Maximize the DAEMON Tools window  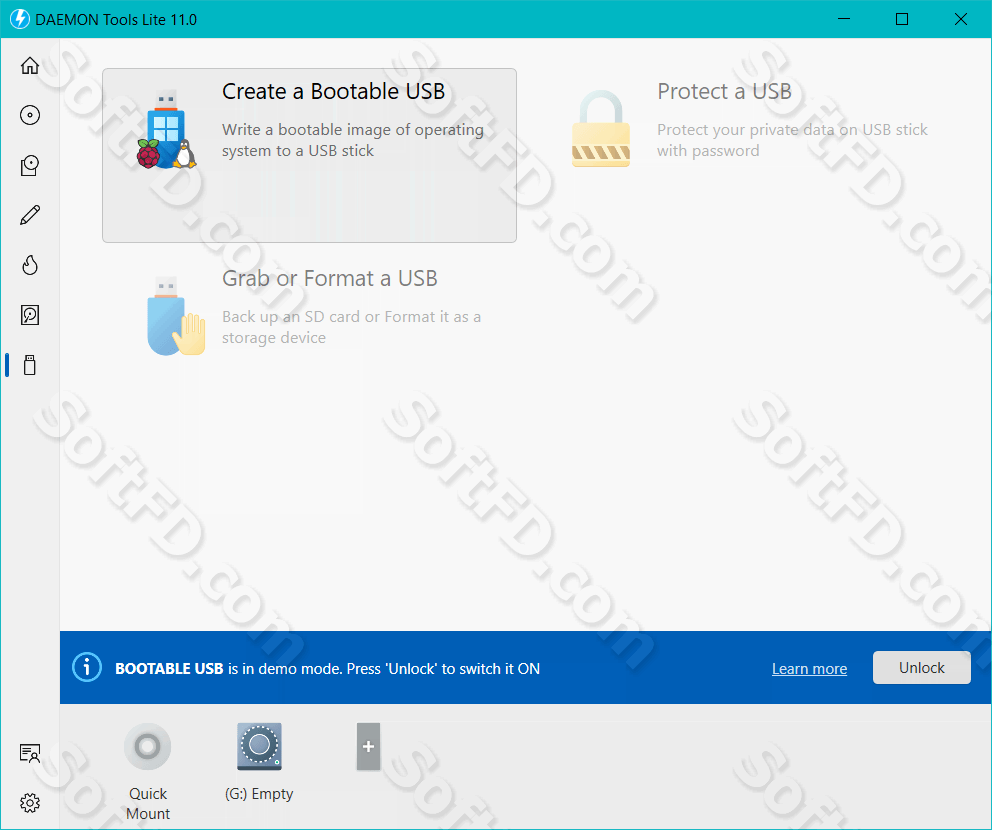point(902,19)
